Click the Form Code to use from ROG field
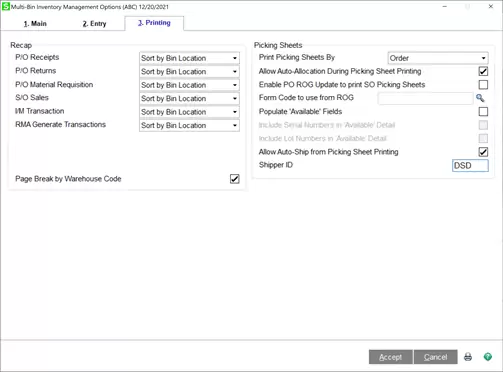The width and height of the screenshot is (503, 372). pos(425,98)
